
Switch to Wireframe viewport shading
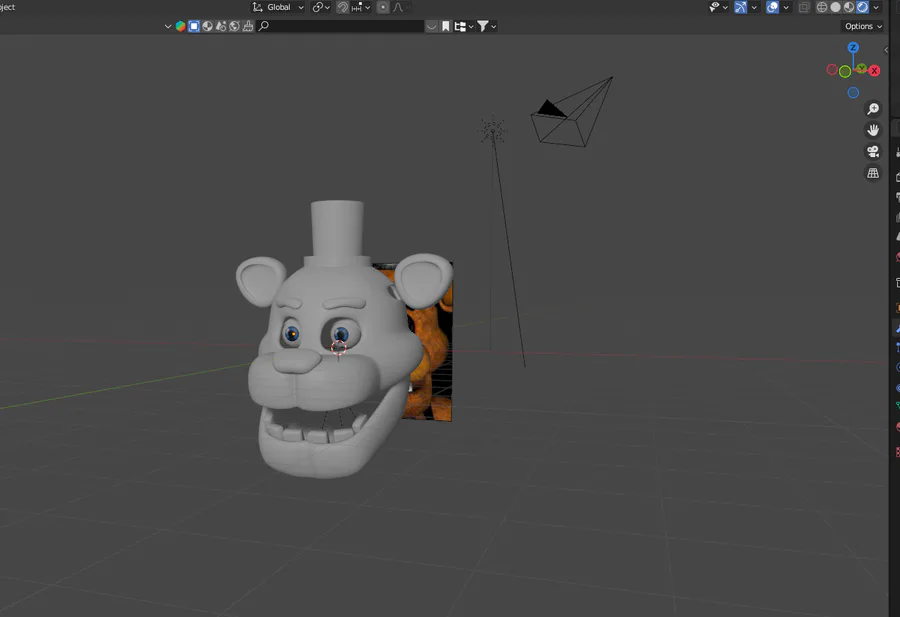pyautogui.click(x=822, y=7)
